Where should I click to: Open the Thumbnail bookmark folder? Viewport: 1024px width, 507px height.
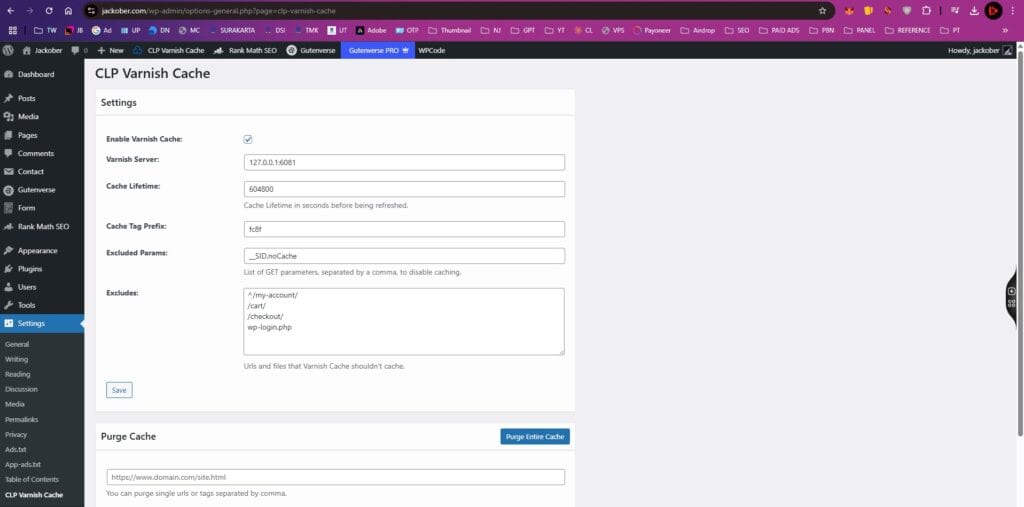coord(449,30)
